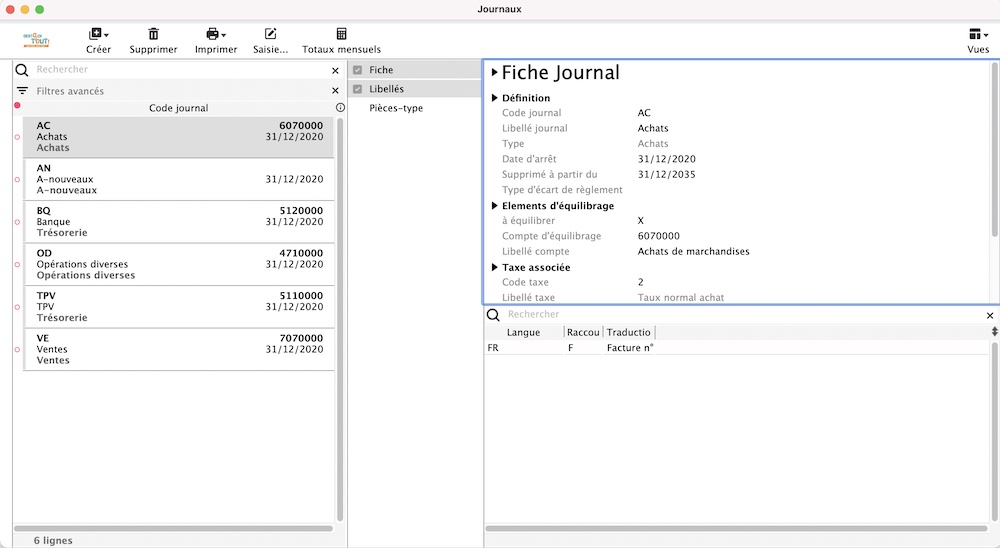Click the Fiche Journal vertical scrollbar
The height and width of the screenshot is (548, 1000).
[x=996, y=150]
